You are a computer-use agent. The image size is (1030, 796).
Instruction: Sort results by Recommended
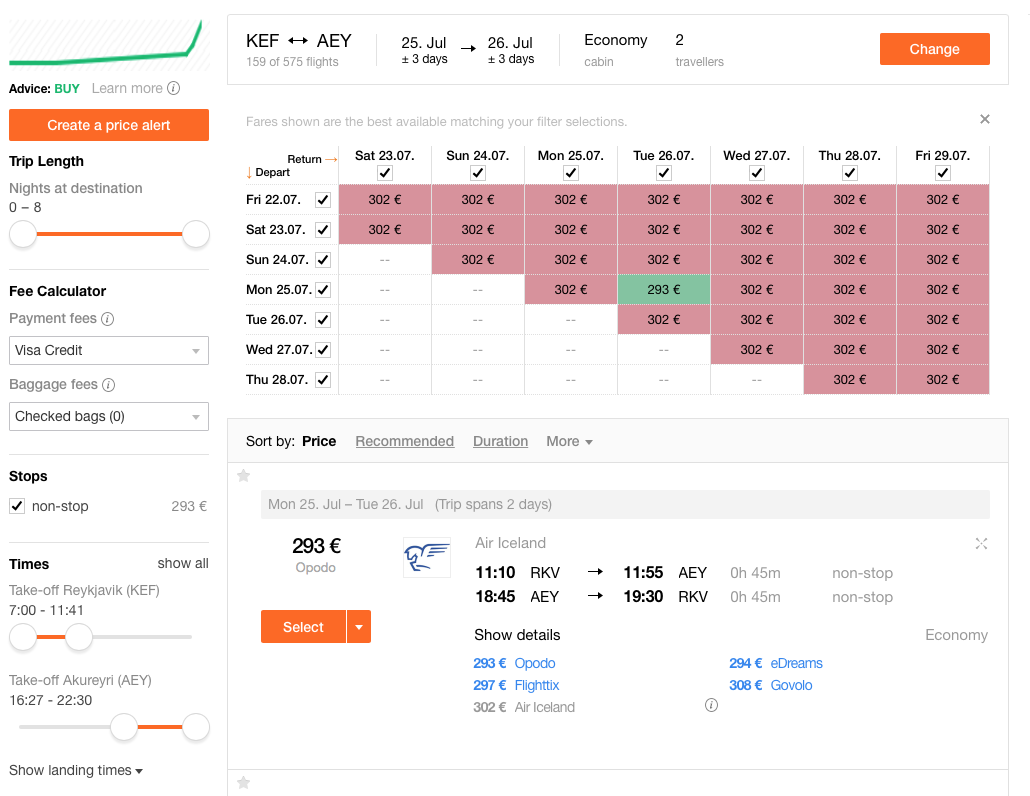[404, 441]
